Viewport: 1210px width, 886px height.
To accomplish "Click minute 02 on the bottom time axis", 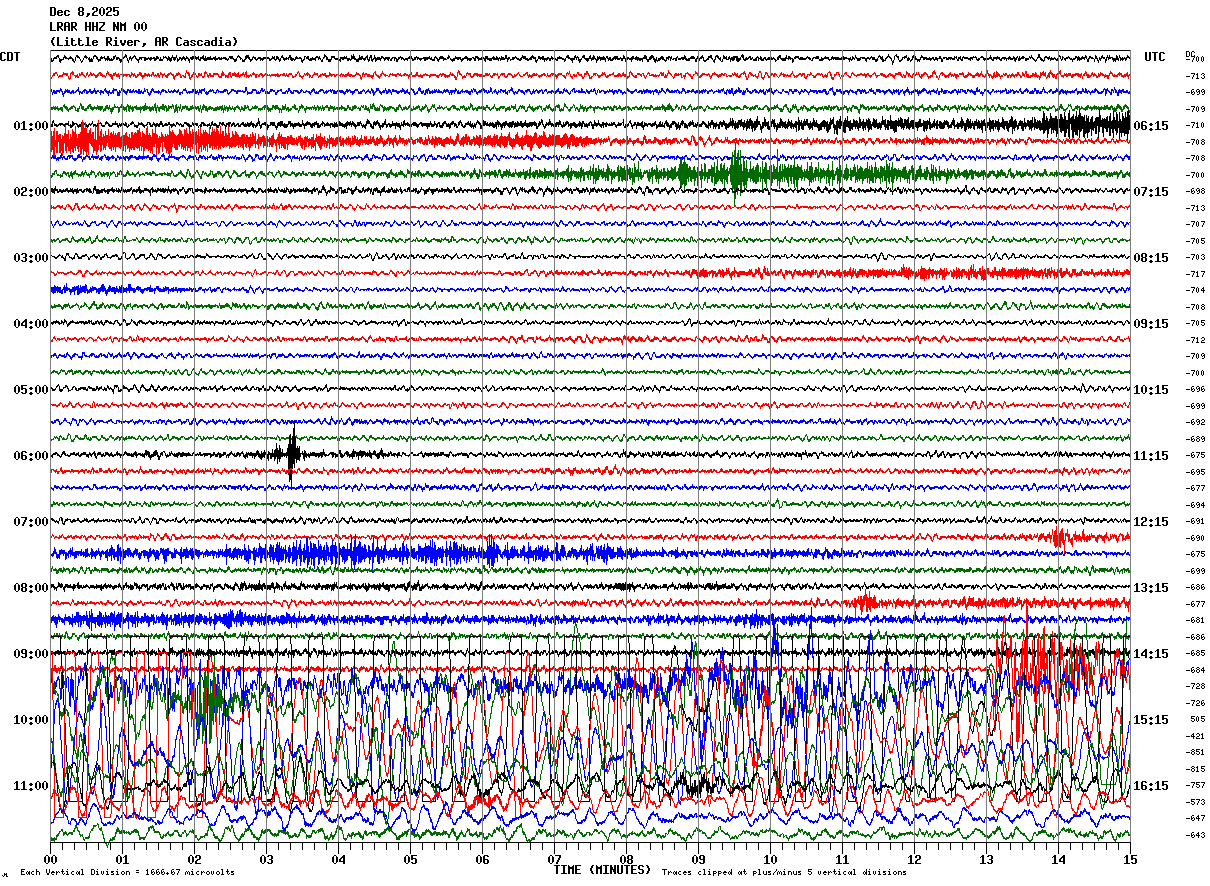I will pyautogui.click(x=194, y=859).
